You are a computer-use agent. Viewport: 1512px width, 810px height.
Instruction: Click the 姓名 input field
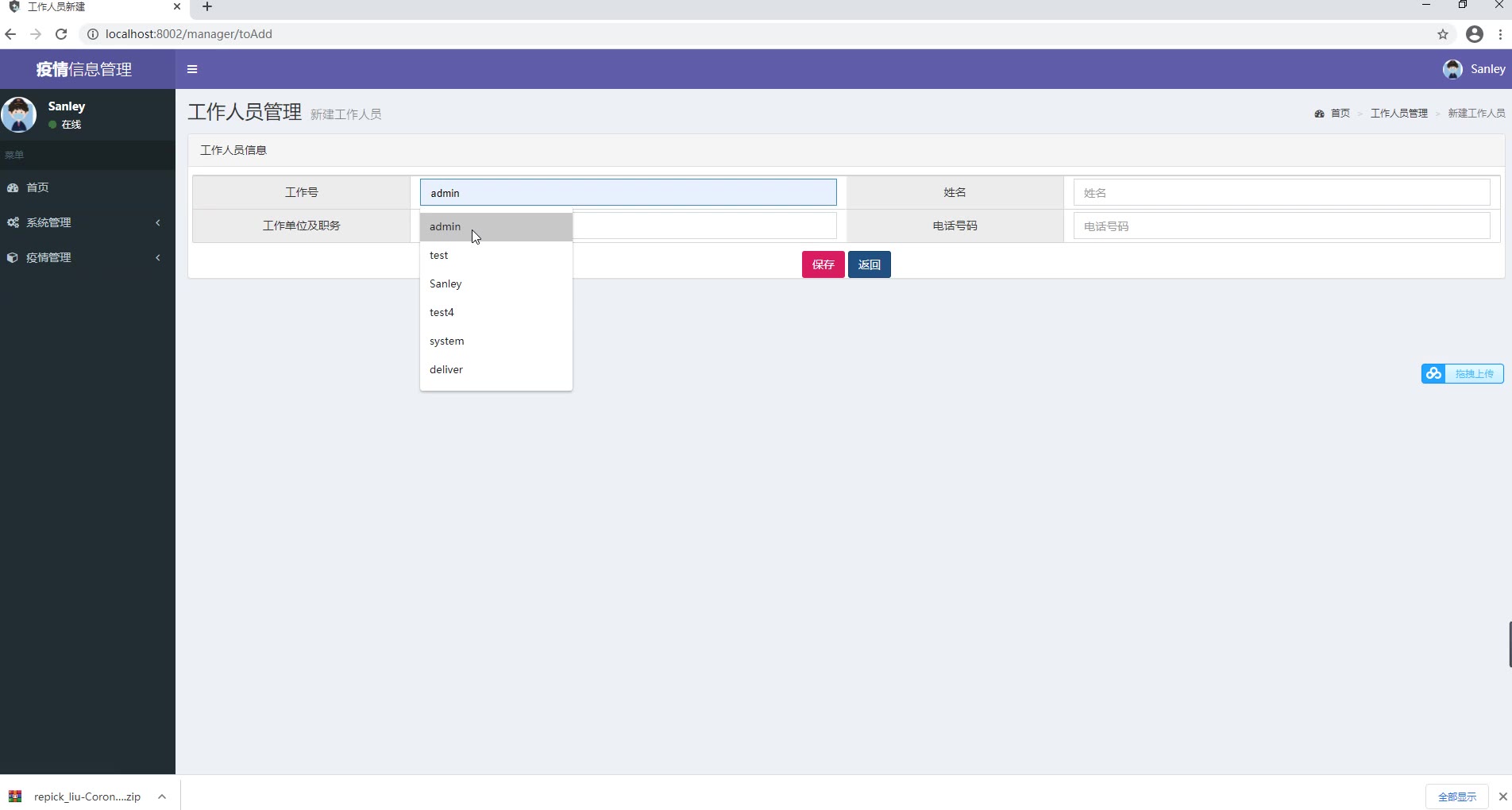pyautogui.click(x=1282, y=192)
